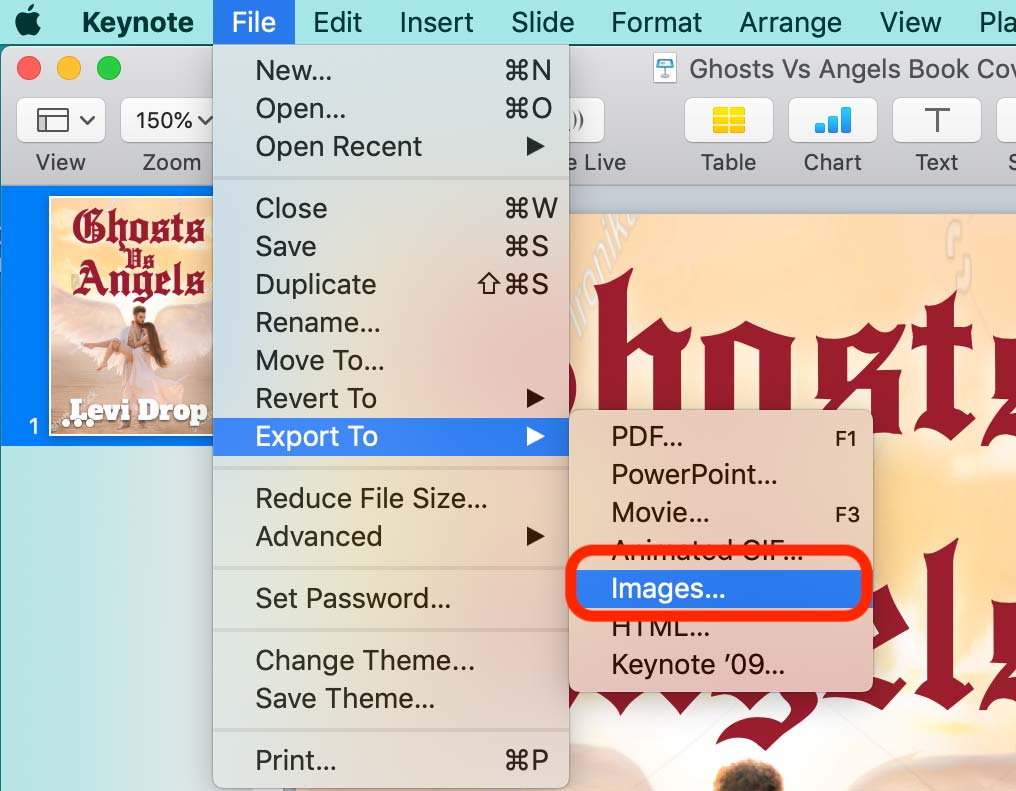Viewport: 1016px width, 791px height.
Task: Click the Table toolbar icon
Action: pyautogui.click(x=728, y=120)
